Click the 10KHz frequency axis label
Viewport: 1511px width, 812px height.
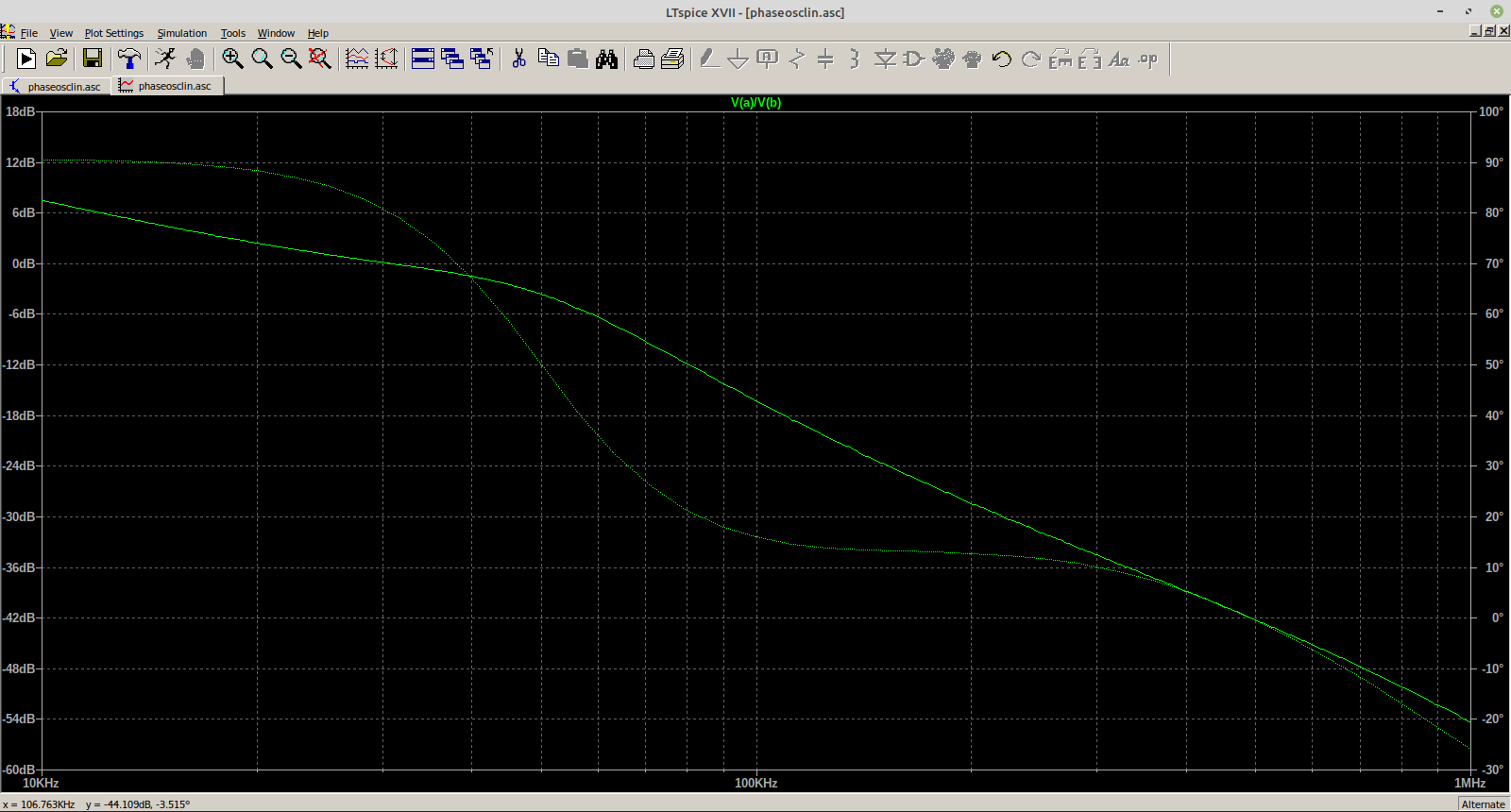pos(41,783)
